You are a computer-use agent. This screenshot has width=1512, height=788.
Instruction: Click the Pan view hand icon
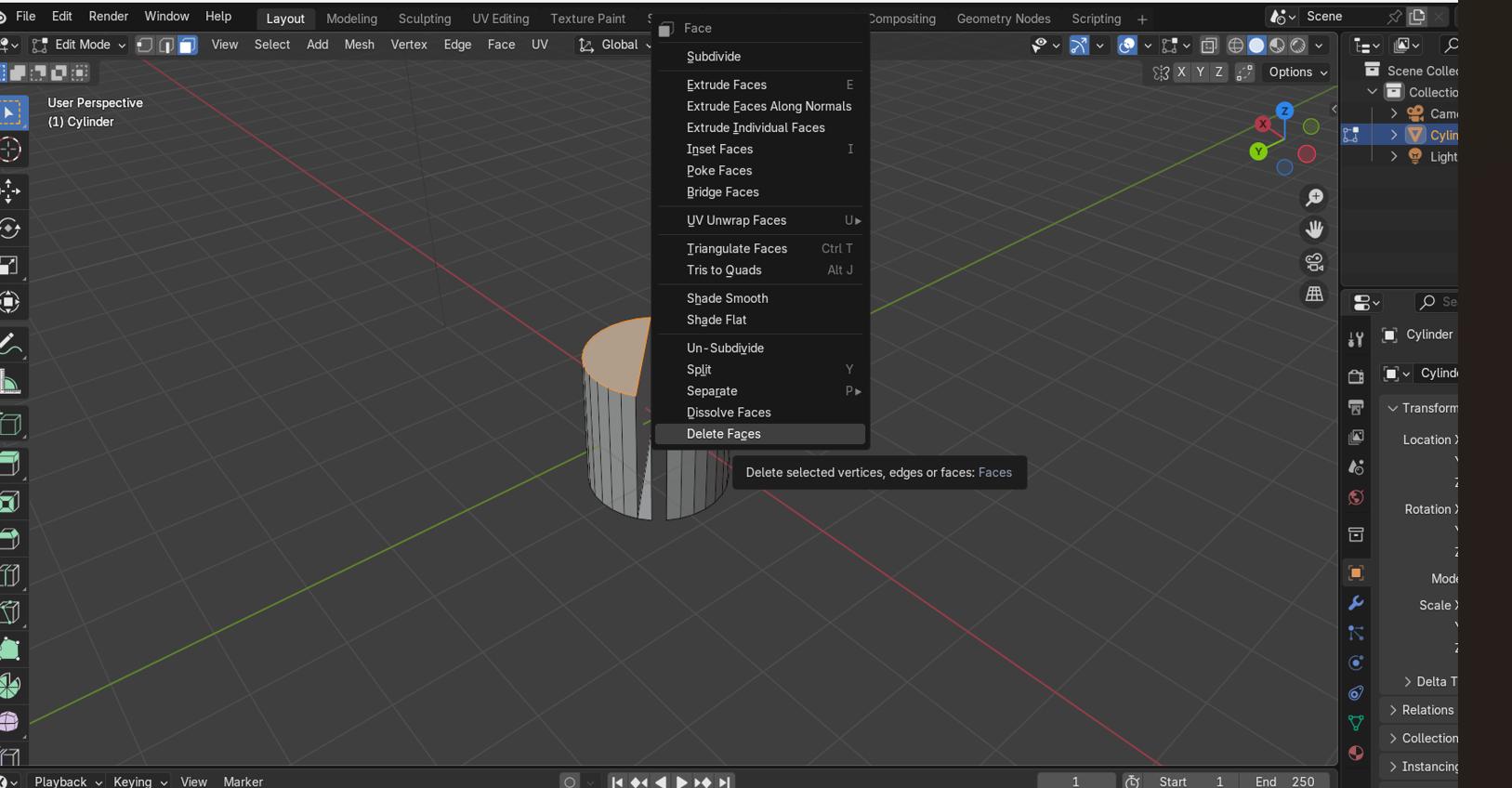(x=1314, y=230)
